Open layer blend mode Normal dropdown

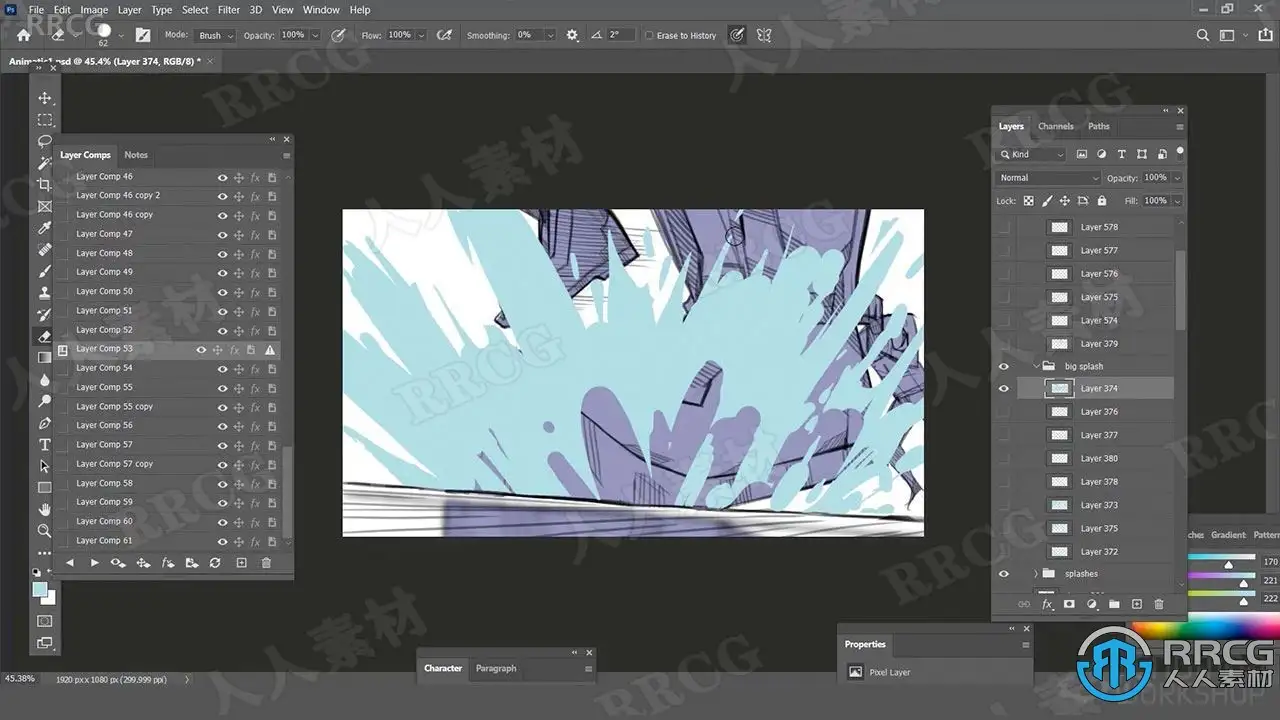(1048, 178)
